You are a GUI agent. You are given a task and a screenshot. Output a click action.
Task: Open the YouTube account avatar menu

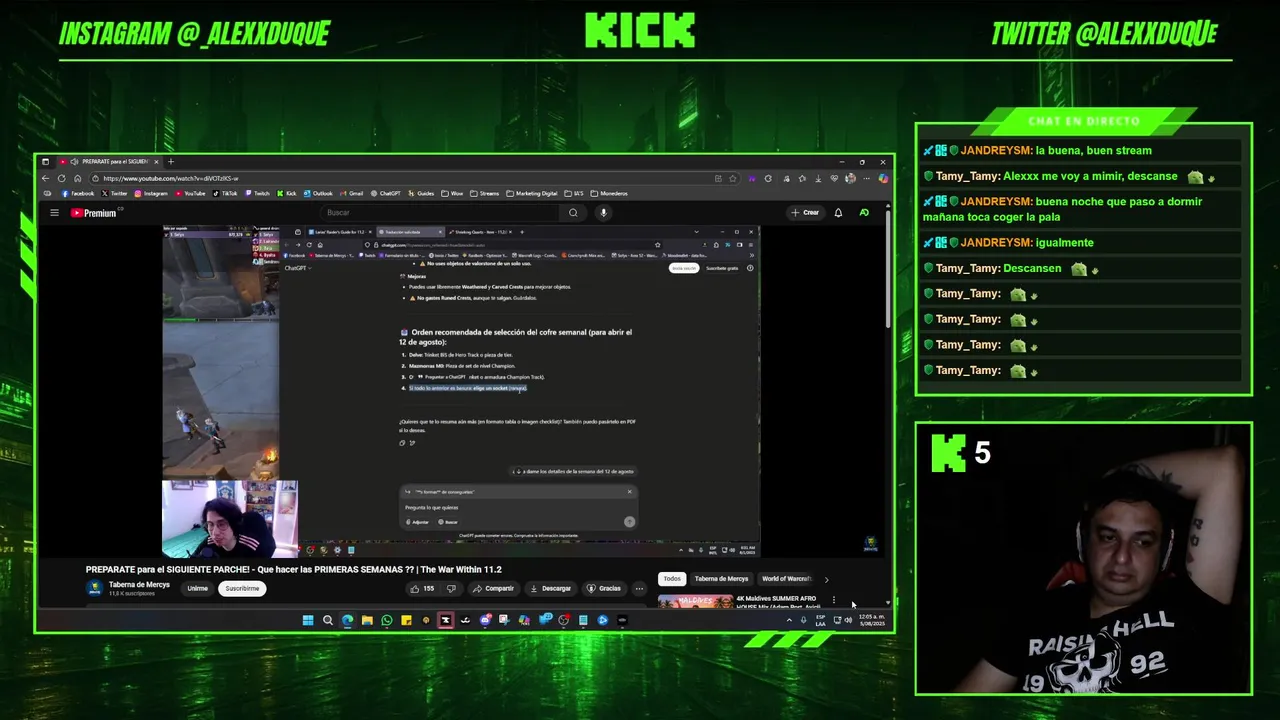864,212
